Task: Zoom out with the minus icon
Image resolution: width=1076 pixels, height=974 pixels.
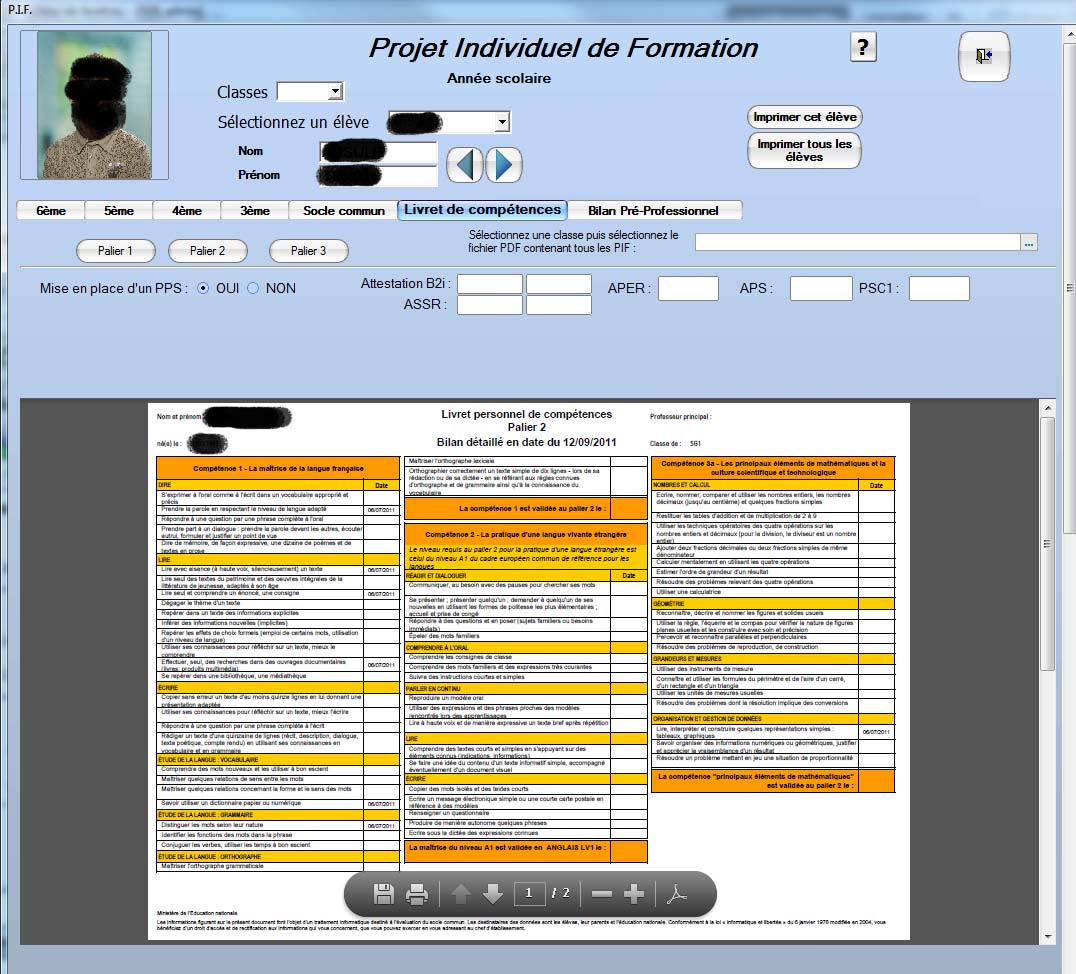Action: (x=601, y=893)
